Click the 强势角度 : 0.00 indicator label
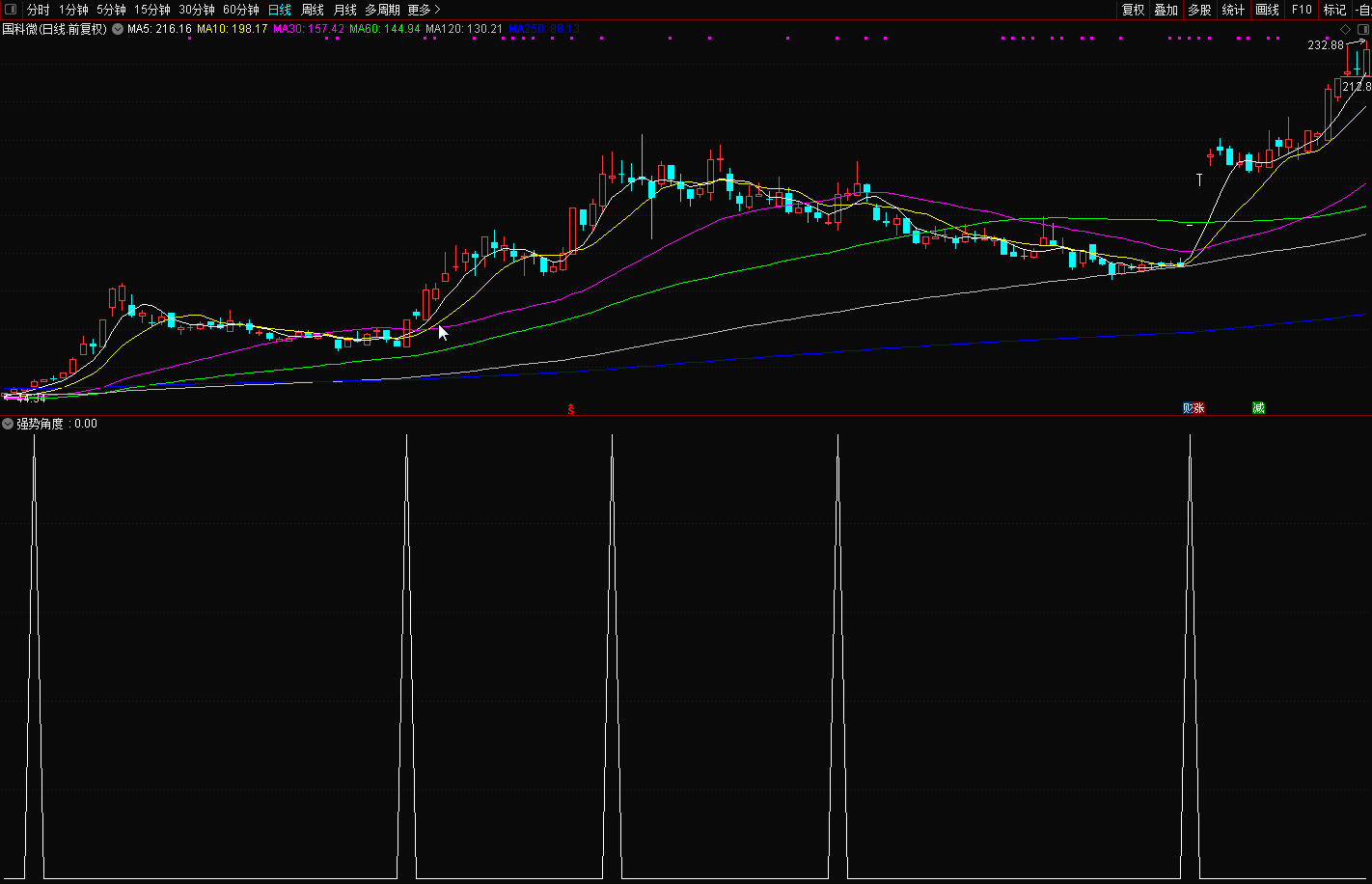This screenshot has width=1372, height=884. pyautogui.click(x=57, y=424)
